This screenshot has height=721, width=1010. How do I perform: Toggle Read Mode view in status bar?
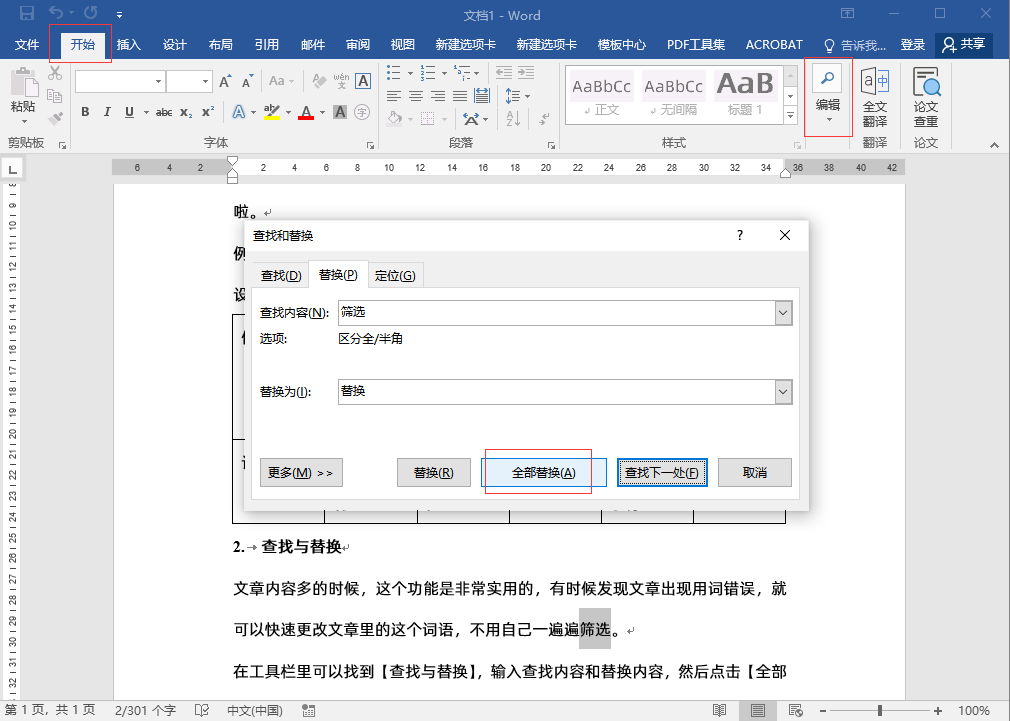point(720,710)
